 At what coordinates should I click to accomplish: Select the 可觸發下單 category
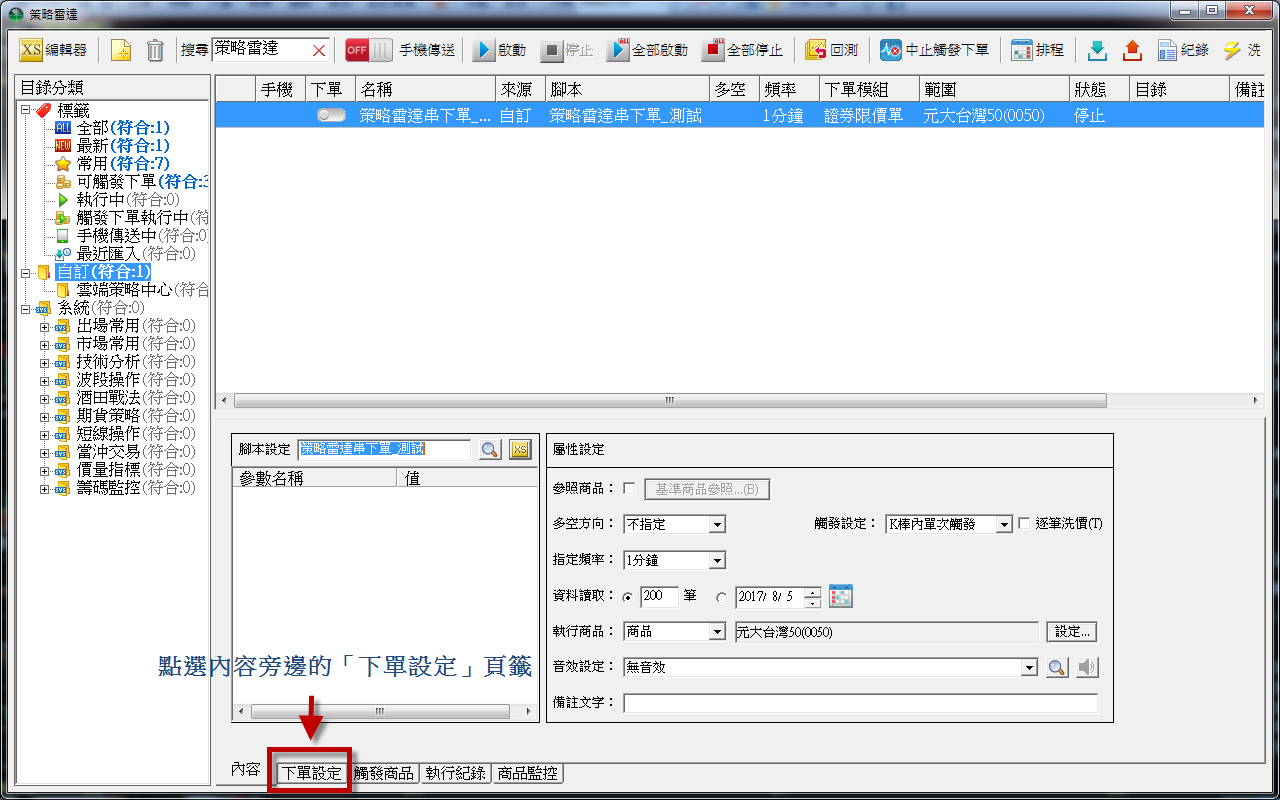(132, 182)
